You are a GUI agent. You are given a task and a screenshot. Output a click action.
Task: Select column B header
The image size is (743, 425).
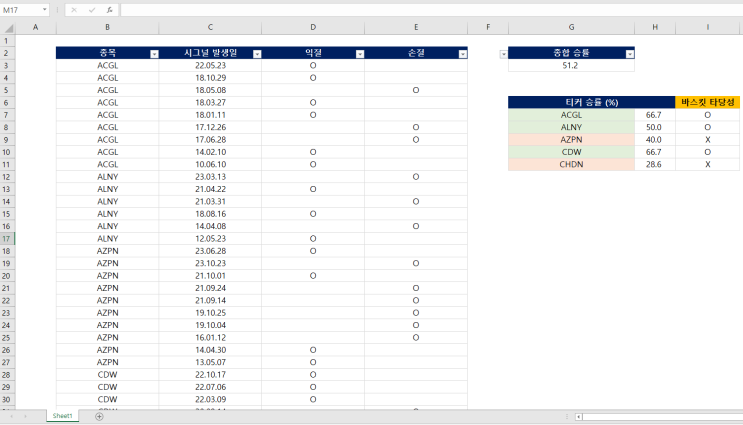click(108, 27)
